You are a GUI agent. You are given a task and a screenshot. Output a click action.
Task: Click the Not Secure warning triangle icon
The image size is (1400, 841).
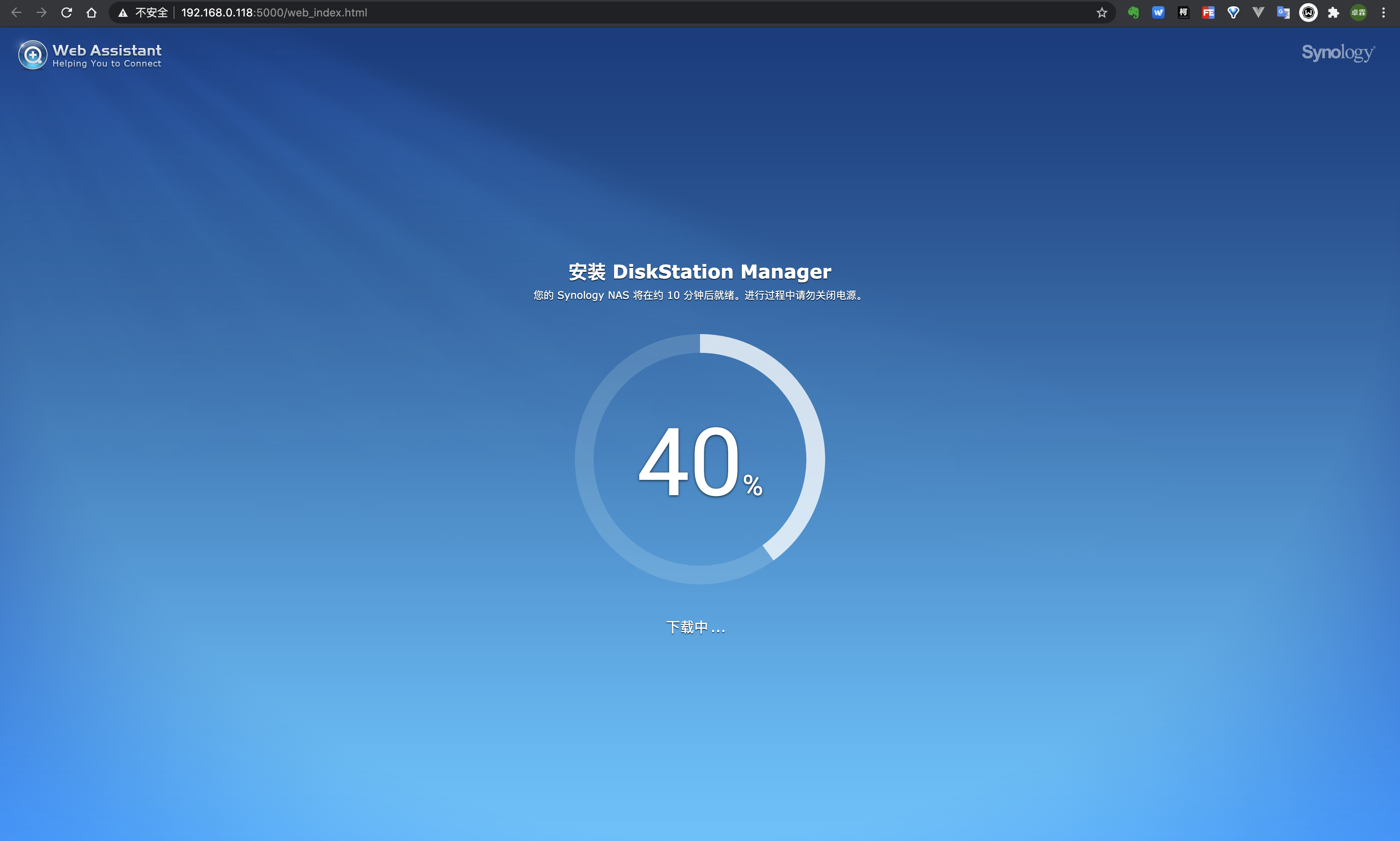coord(122,13)
